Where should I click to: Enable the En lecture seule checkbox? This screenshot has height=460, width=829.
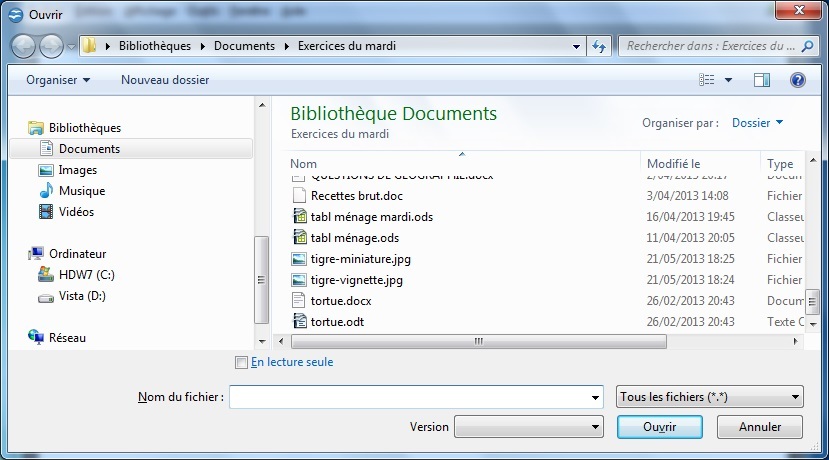(240, 362)
